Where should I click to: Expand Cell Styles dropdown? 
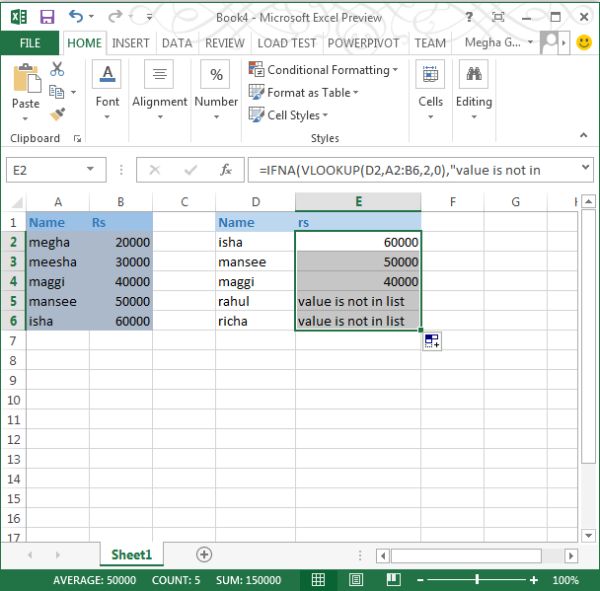click(325, 114)
